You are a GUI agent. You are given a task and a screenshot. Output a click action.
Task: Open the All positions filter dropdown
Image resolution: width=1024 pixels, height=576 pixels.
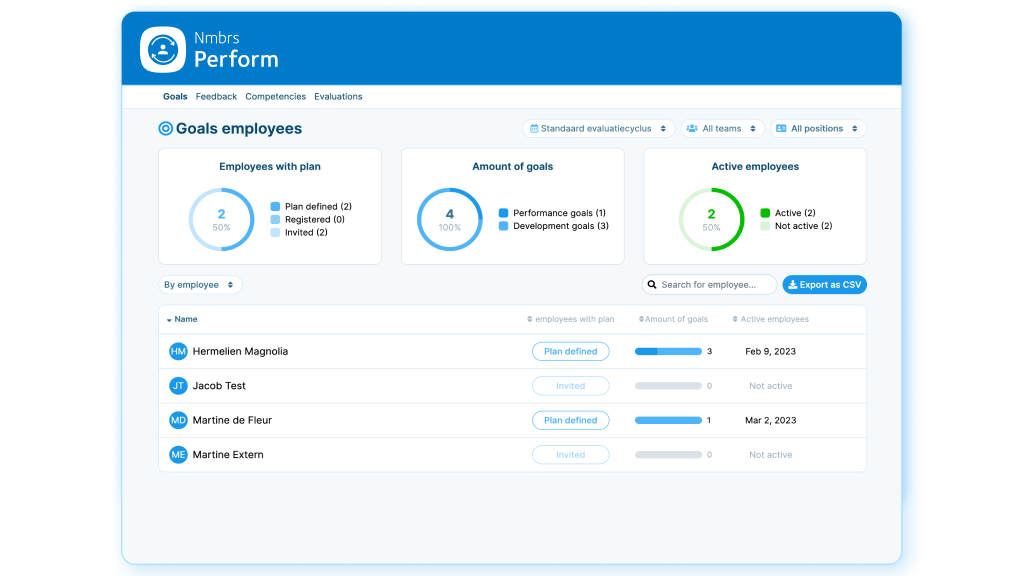pos(818,129)
